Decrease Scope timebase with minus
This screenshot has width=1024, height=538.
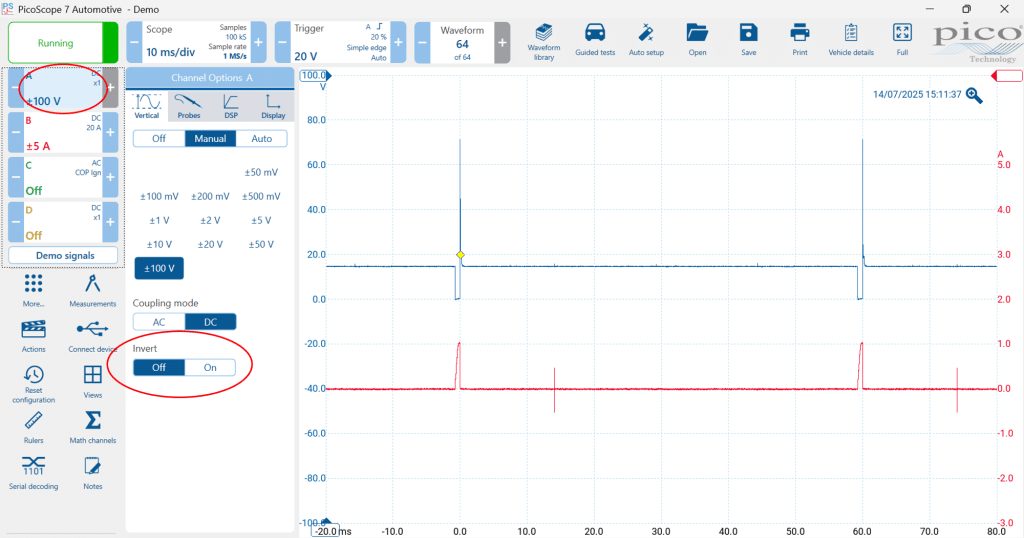[x=134, y=42]
